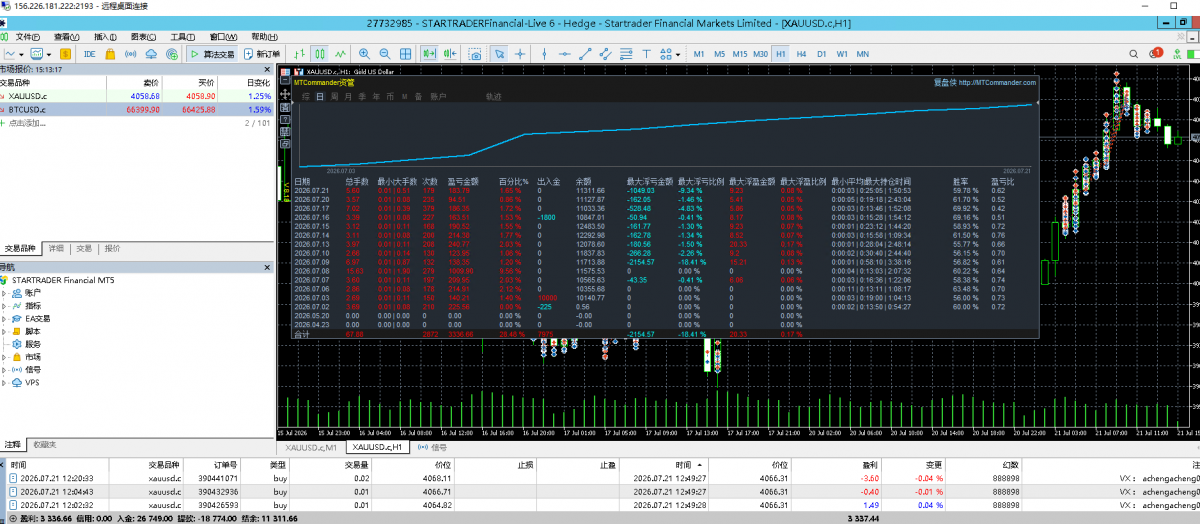
Task: Click the zoom in magnifier icon
Action: (364, 53)
